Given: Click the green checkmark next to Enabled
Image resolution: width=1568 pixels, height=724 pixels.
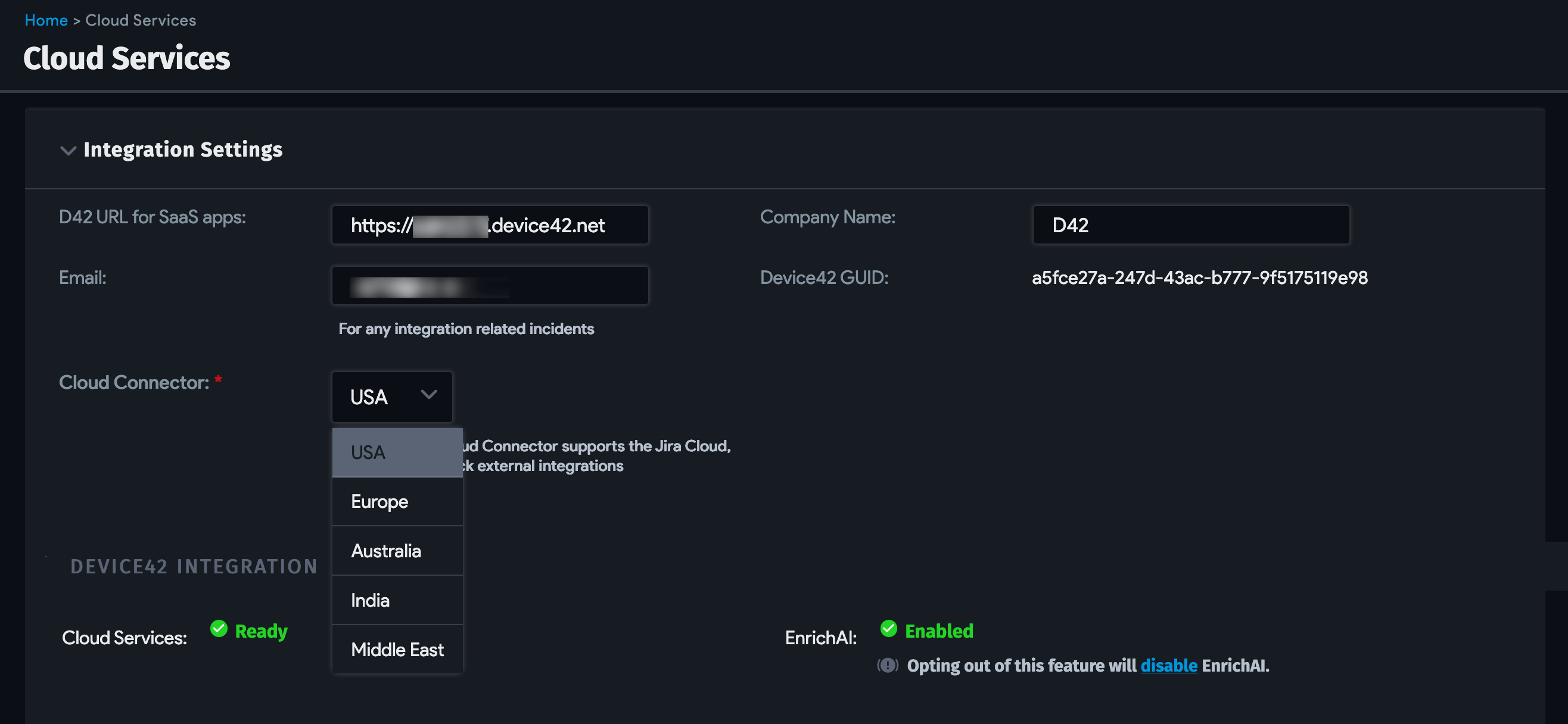Looking at the screenshot, I should (x=888, y=629).
